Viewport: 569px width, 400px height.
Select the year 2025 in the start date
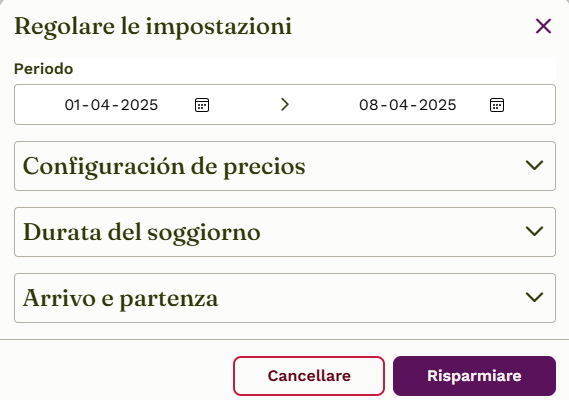(139, 105)
